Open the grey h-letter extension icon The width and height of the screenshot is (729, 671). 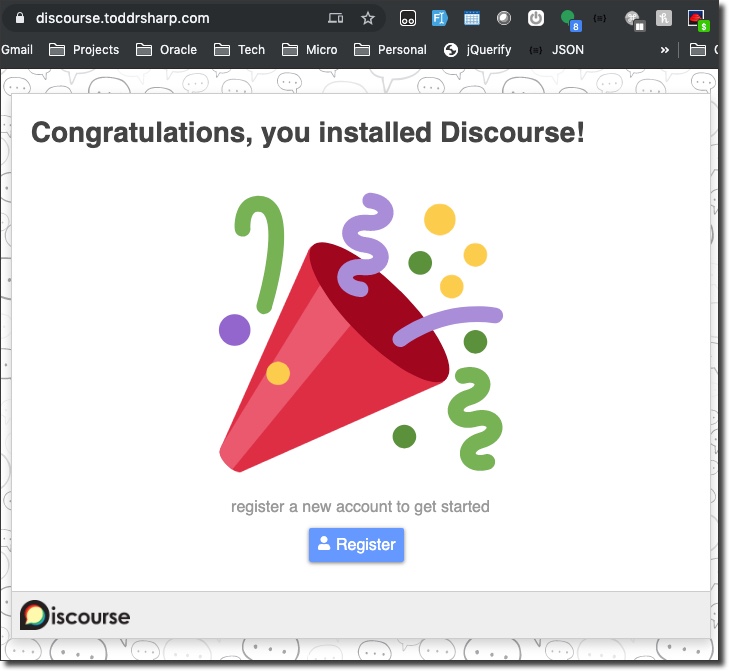click(663, 18)
